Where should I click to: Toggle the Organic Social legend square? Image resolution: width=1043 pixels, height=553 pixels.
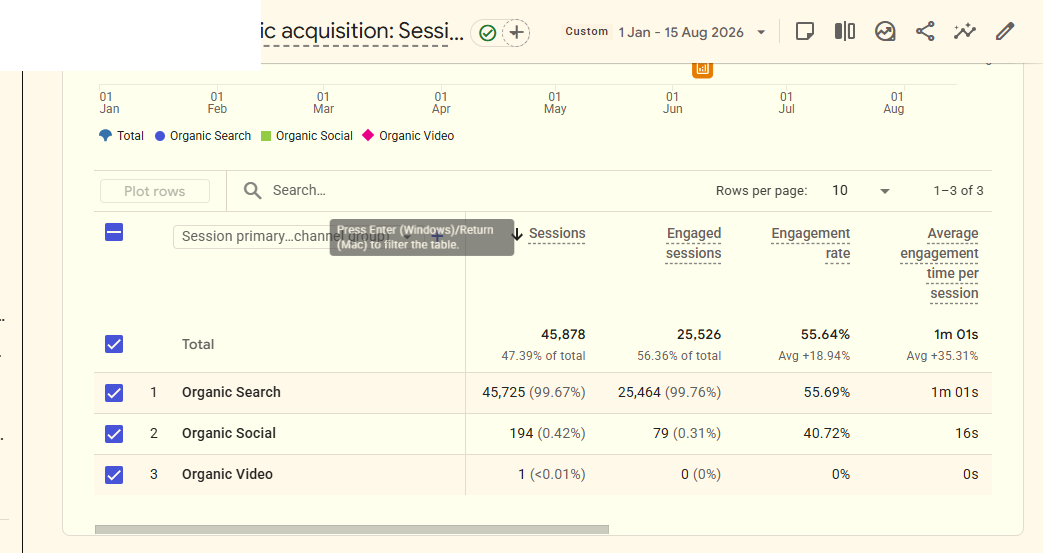[266, 136]
